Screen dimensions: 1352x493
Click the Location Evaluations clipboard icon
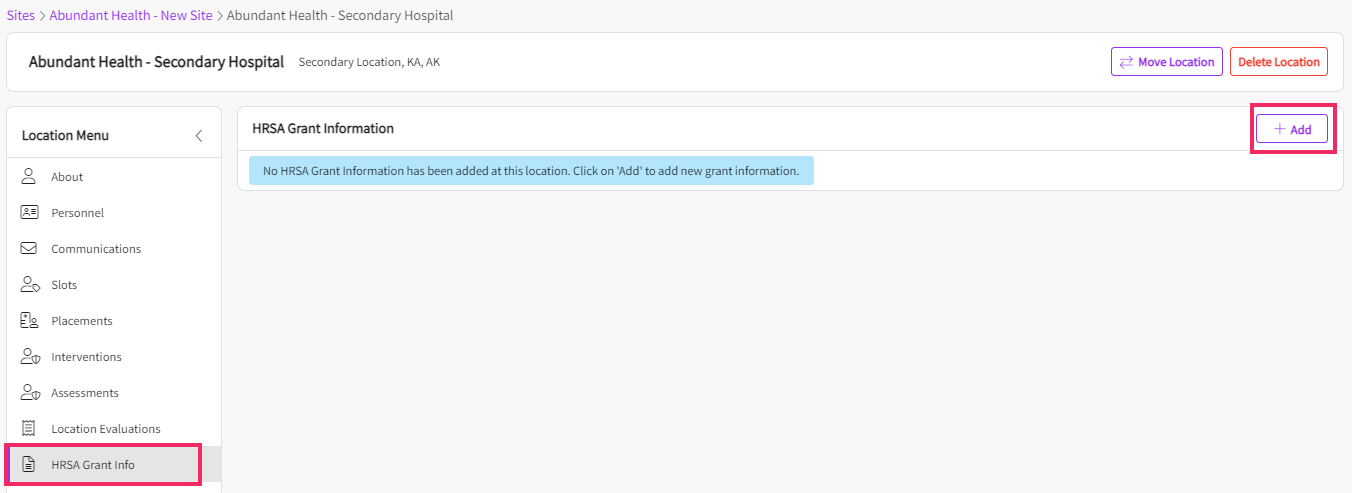(x=29, y=429)
